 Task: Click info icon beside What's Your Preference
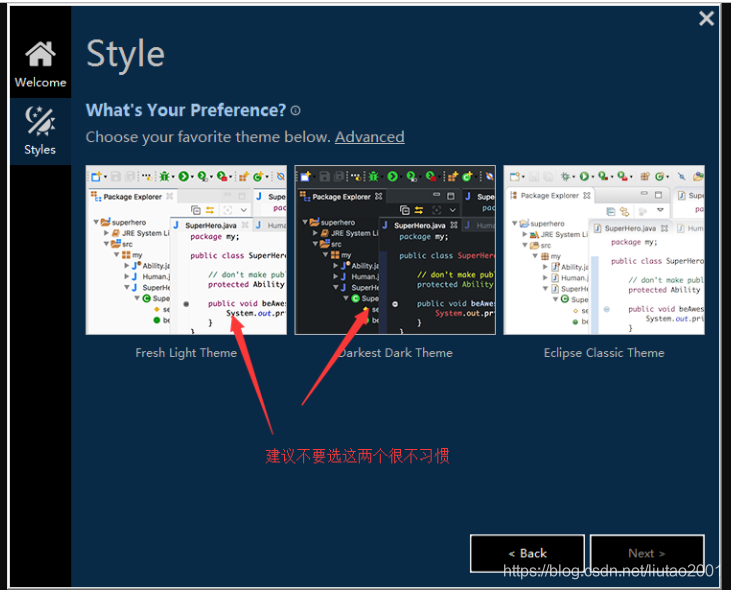[x=296, y=110]
